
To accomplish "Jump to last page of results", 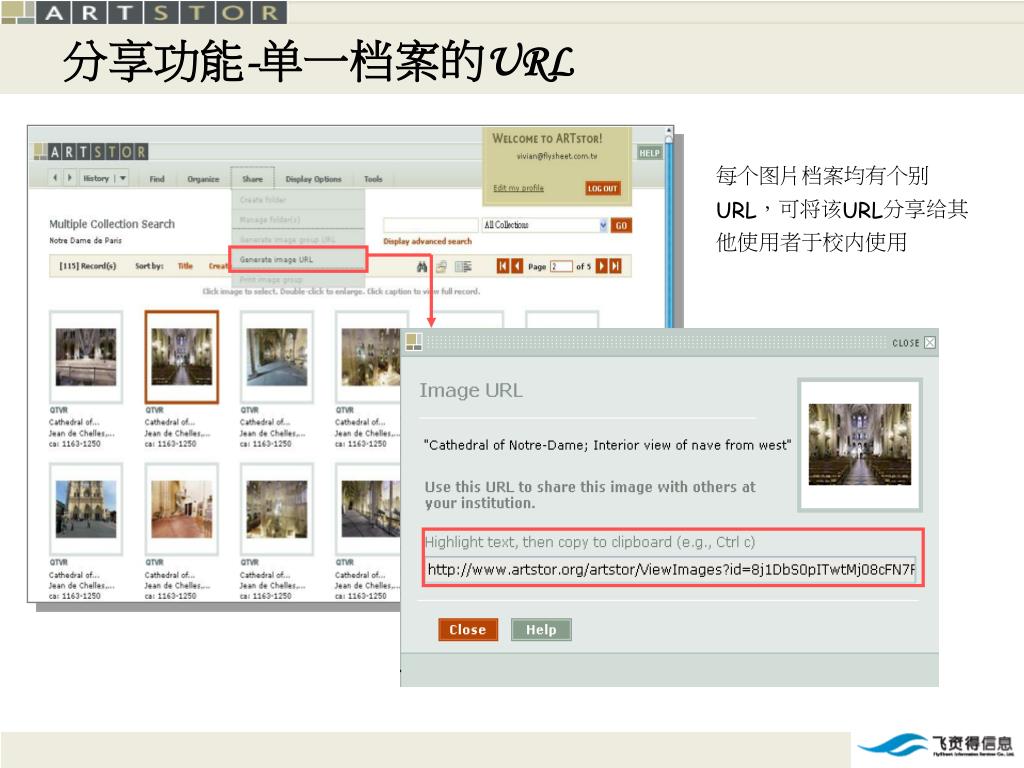I will pos(616,266).
